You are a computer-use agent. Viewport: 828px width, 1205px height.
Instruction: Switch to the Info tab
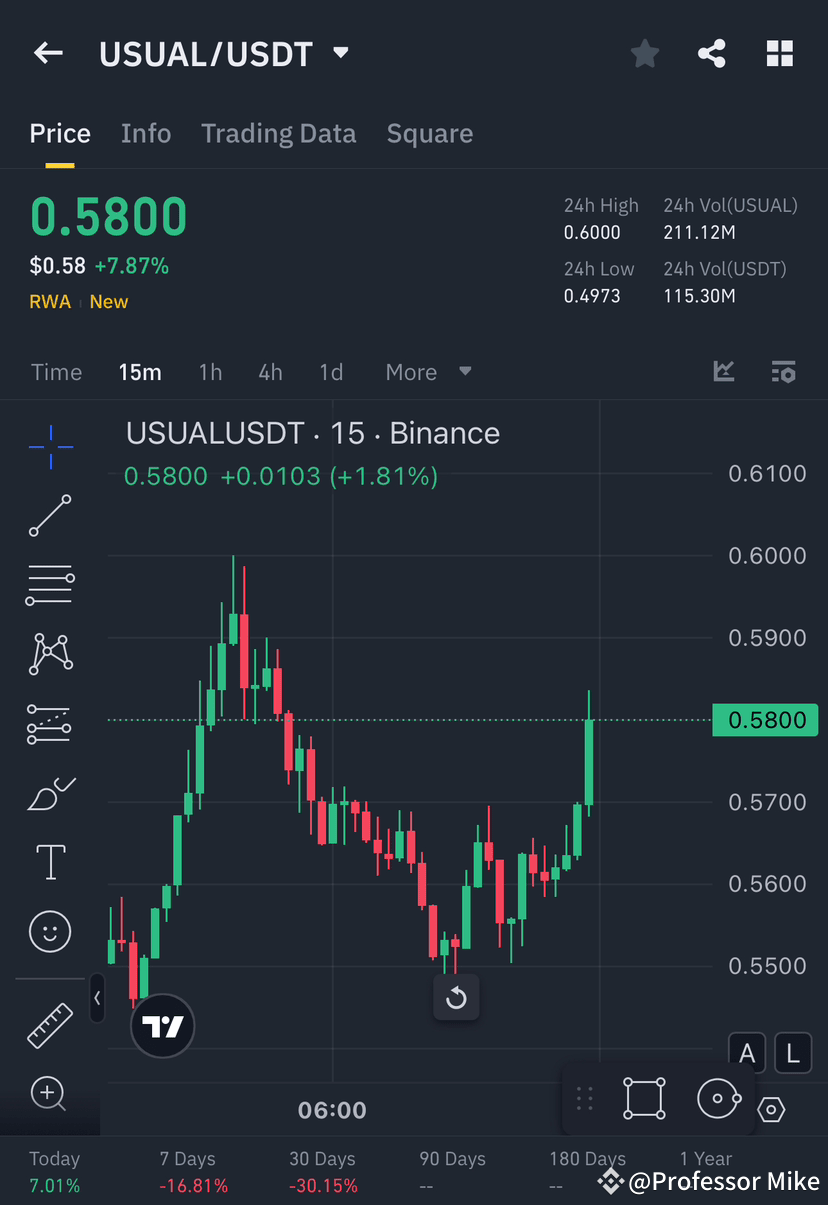146,133
